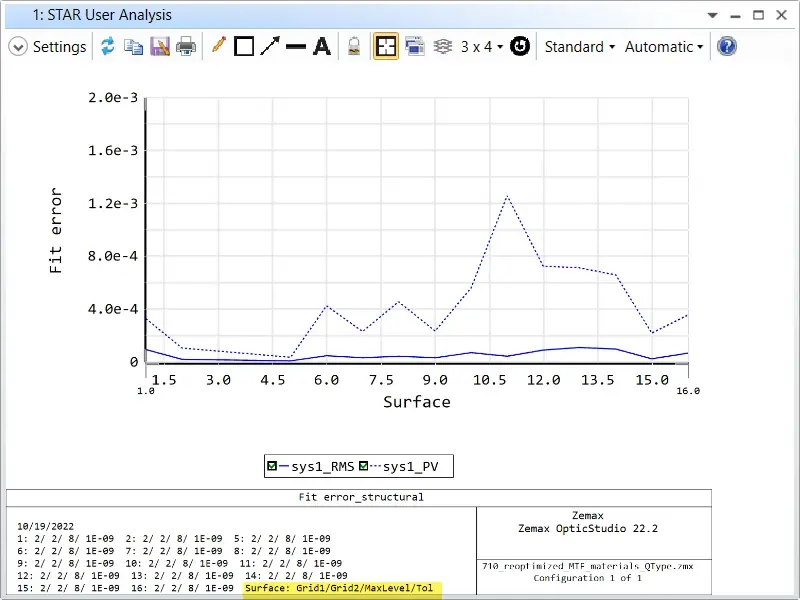Screen dimensions: 800x600
Task: Select the pencil annotation tool
Action: pos(218,45)
